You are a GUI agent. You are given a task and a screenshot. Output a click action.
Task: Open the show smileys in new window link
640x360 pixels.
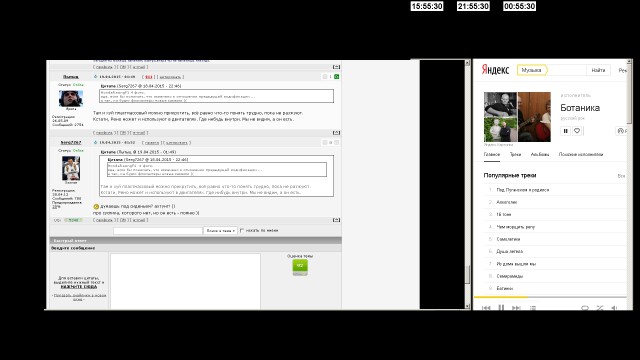[x=80, y=297]
